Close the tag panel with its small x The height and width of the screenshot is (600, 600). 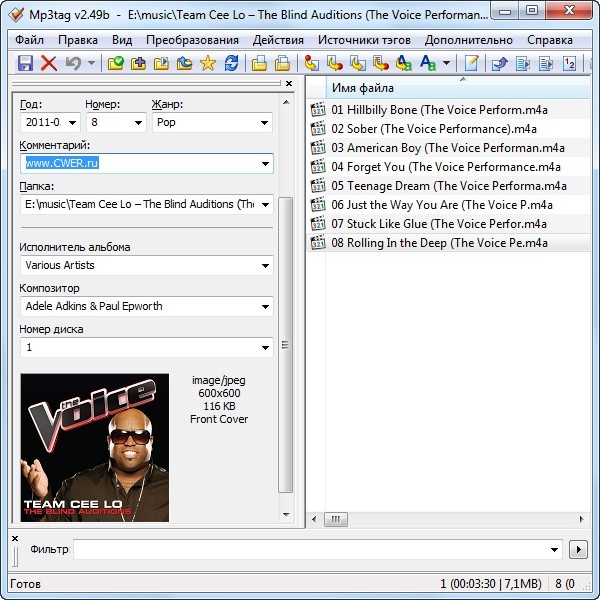point(289,84)
